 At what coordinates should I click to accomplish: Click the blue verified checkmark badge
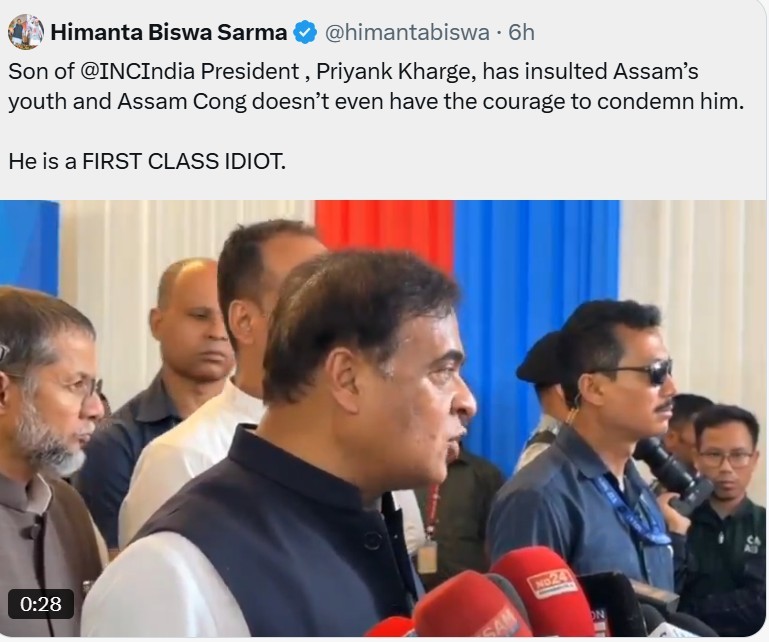click(305, 32)
